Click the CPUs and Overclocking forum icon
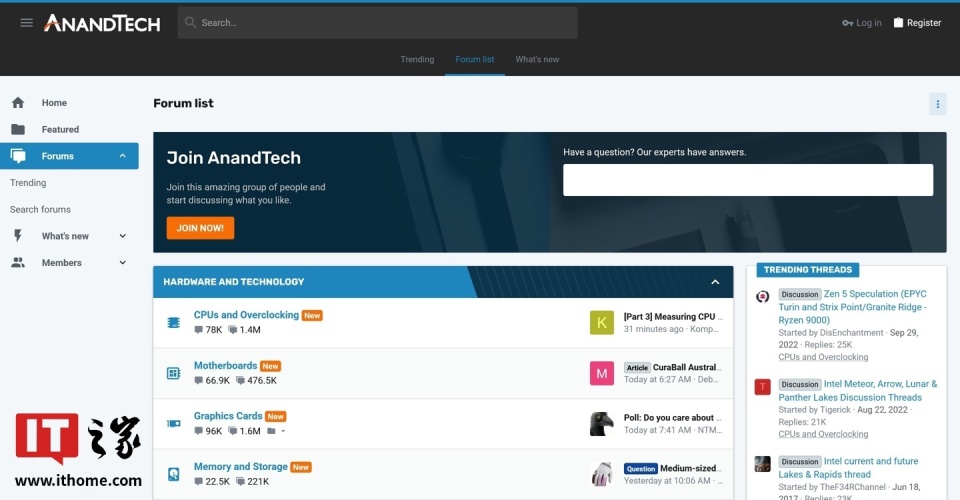This screenshot has height=500, width=960. click(173, 323)
